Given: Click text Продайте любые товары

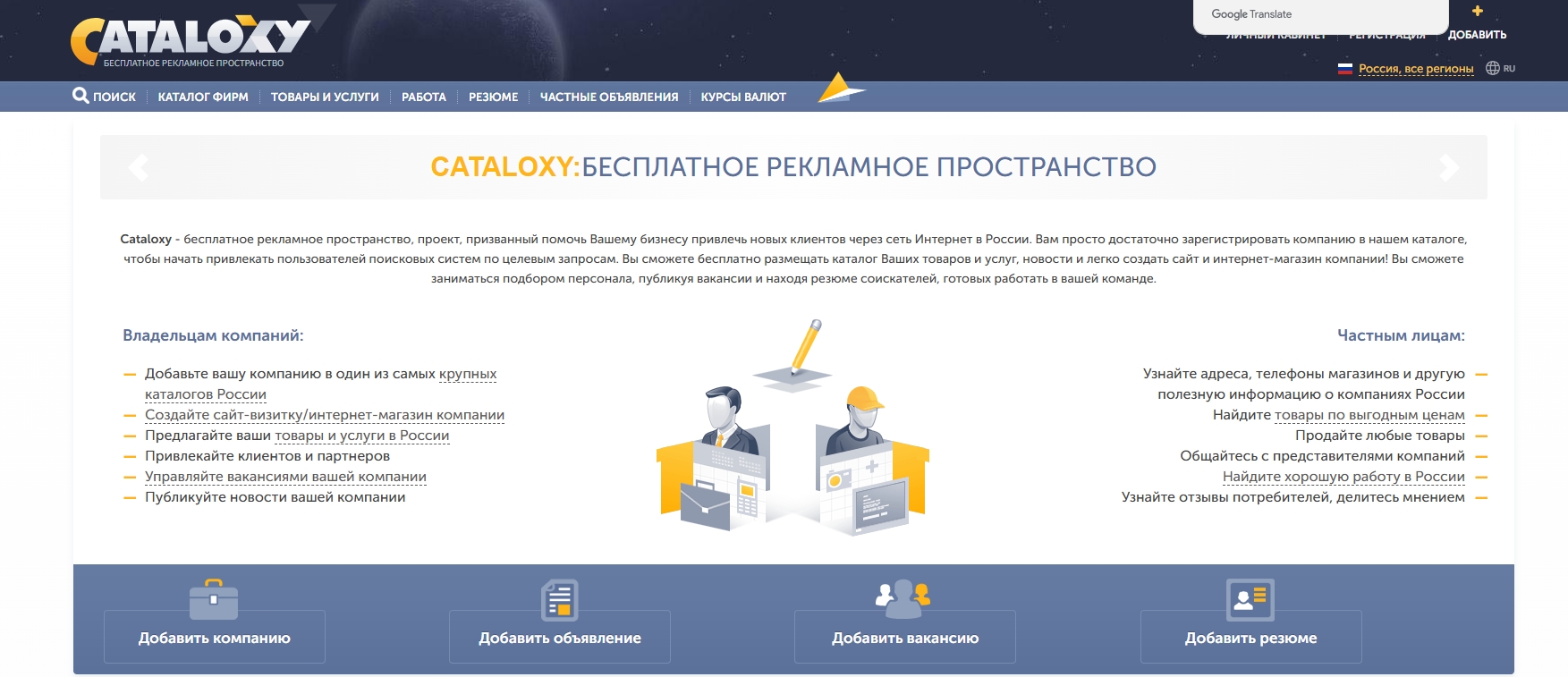Looking at the screenshot, I should tap(1380, 436).
